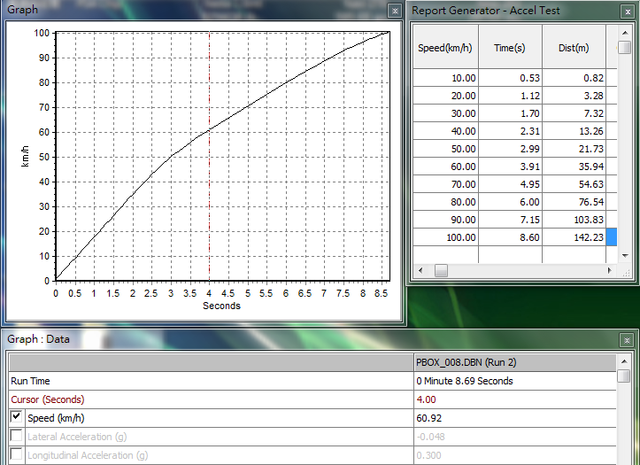Enable the Lateral Acceleration (g) checkbox
Screen dimensions: 640x465
(16, 436)
